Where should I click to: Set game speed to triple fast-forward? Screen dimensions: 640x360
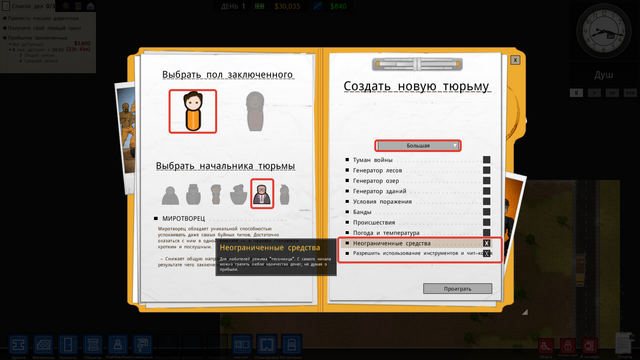pos(630,93)
